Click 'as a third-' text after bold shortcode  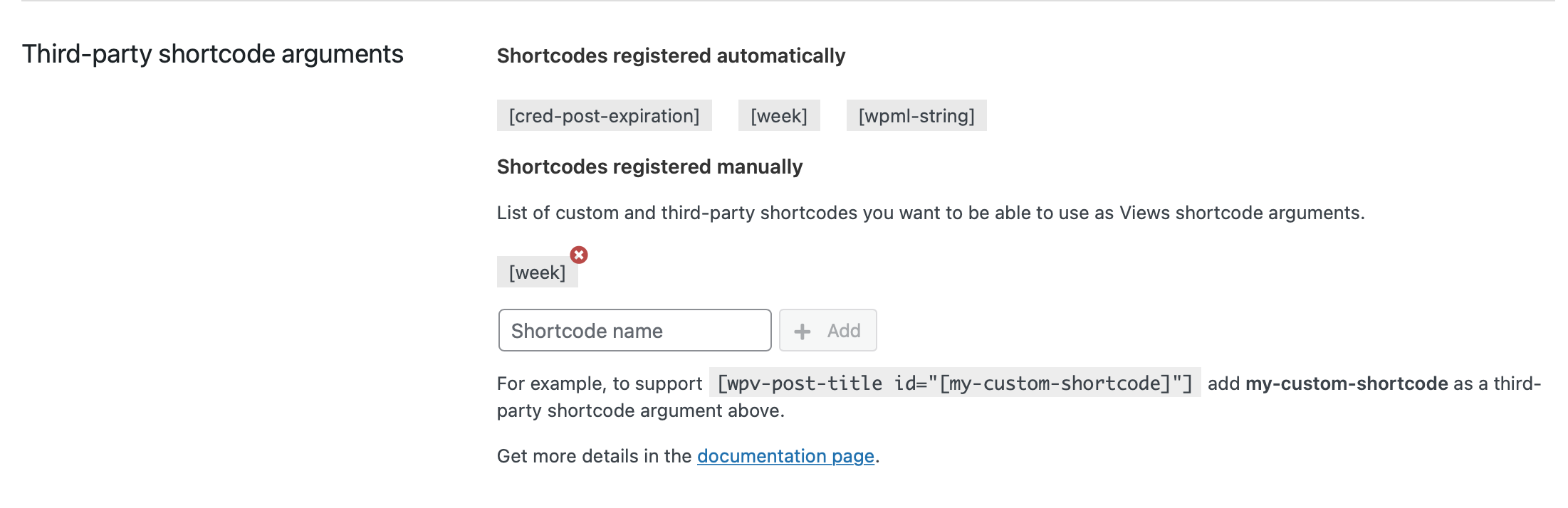[1496, 383]
